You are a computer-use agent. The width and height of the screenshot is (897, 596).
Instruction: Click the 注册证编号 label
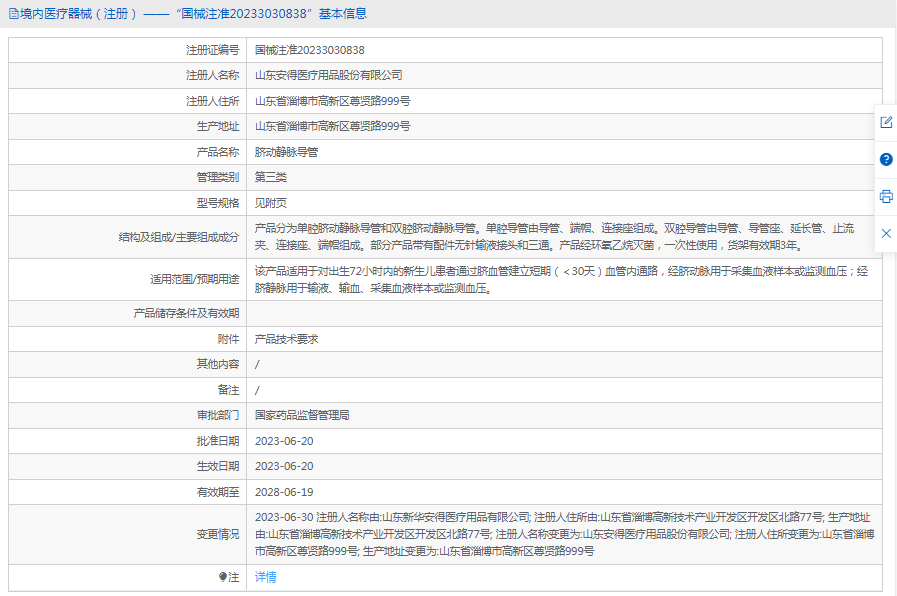click(212, 50)
